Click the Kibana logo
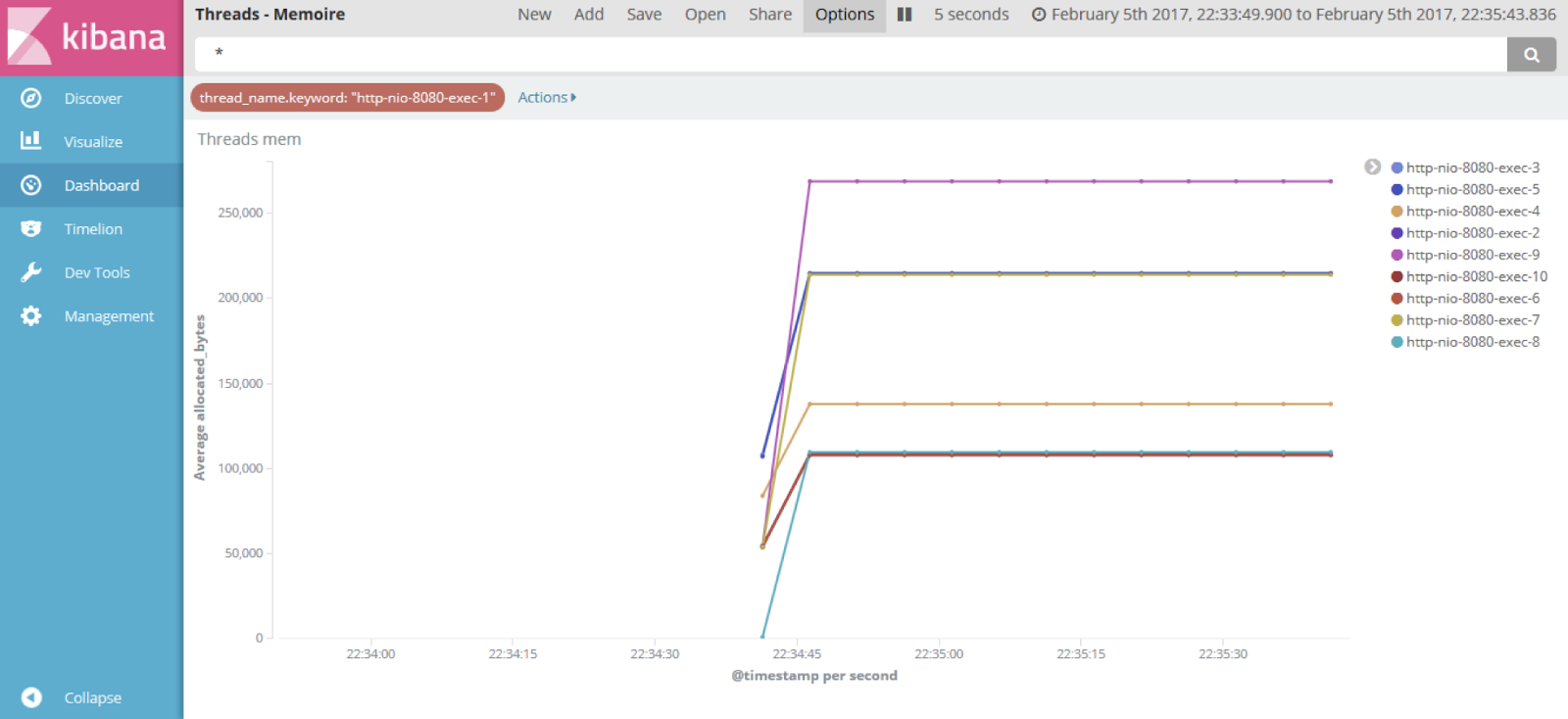 [x=88, y=37]
